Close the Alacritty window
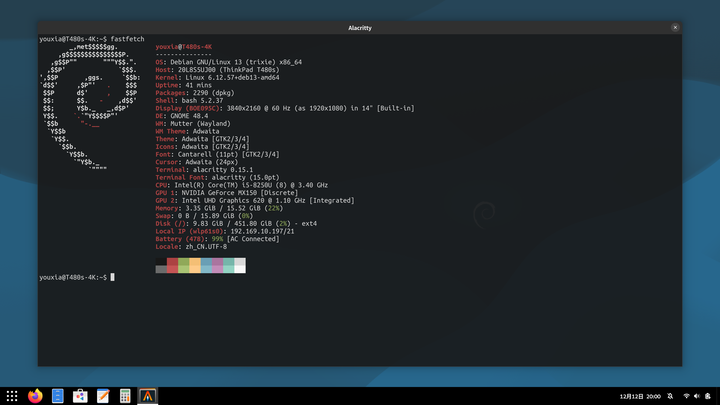This screenshot has width=720, height=405. 675,28
